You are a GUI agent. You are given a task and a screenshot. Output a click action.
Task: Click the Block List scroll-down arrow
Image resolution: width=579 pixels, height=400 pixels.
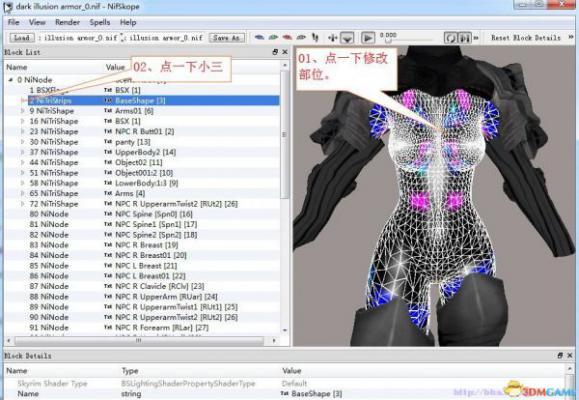(x=285, y=331)
